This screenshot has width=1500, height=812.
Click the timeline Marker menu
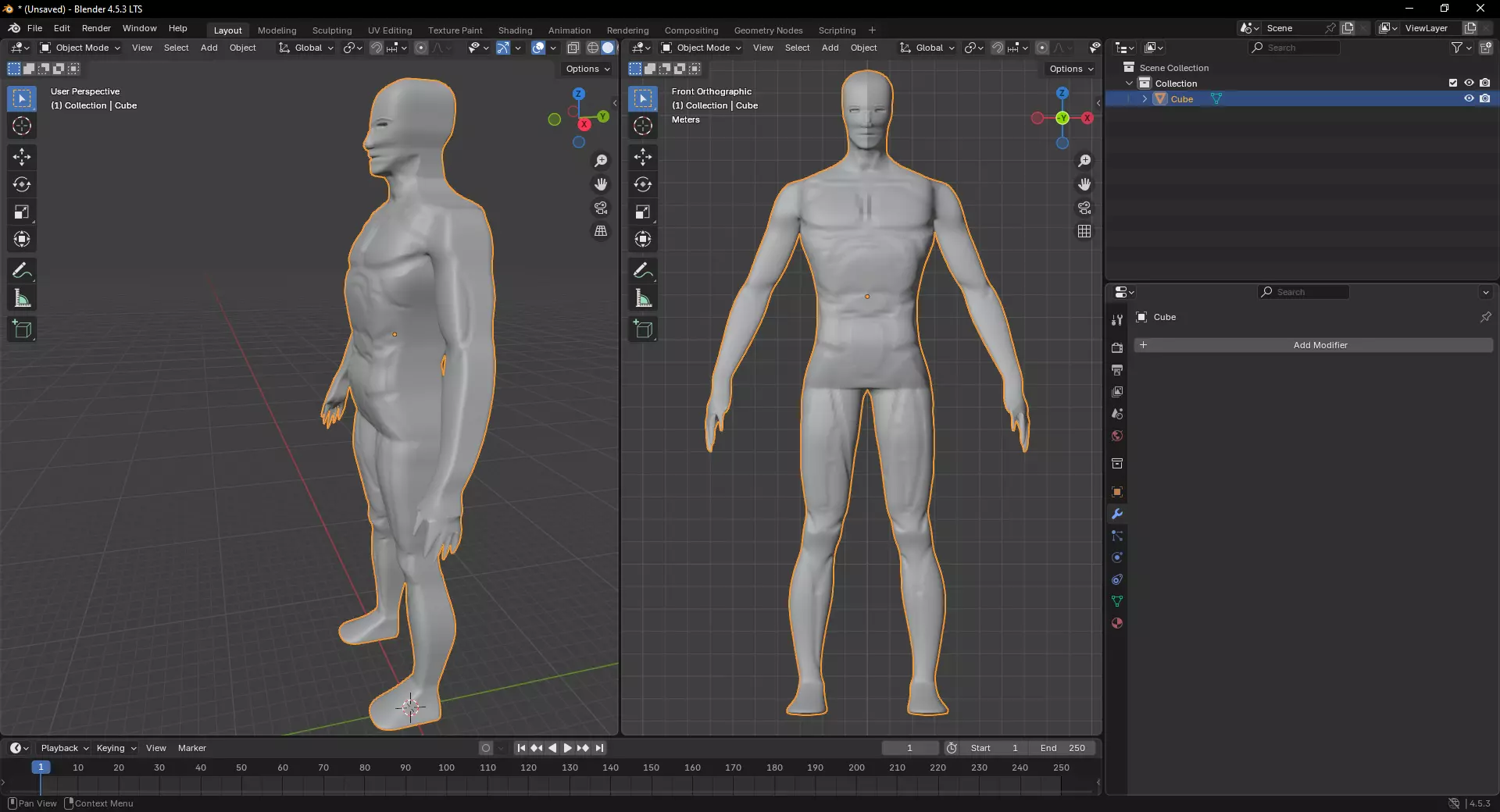coord(191,748)
